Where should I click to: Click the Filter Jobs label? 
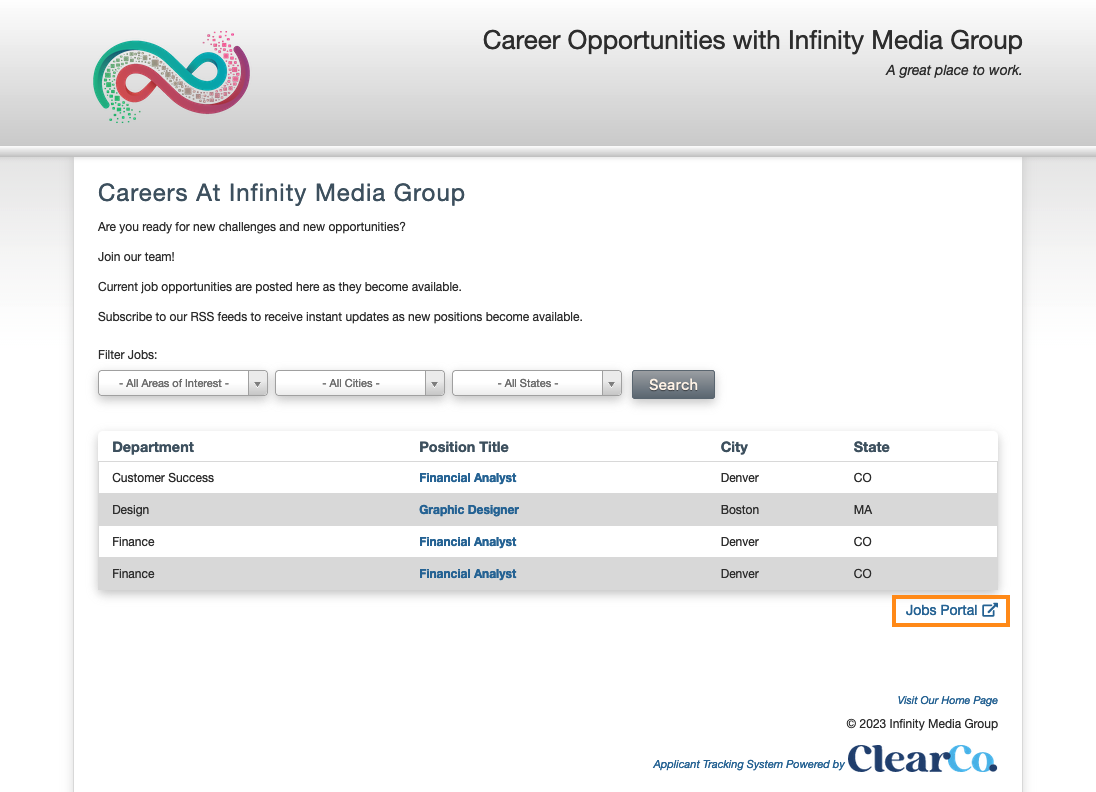tap(127, 354)
